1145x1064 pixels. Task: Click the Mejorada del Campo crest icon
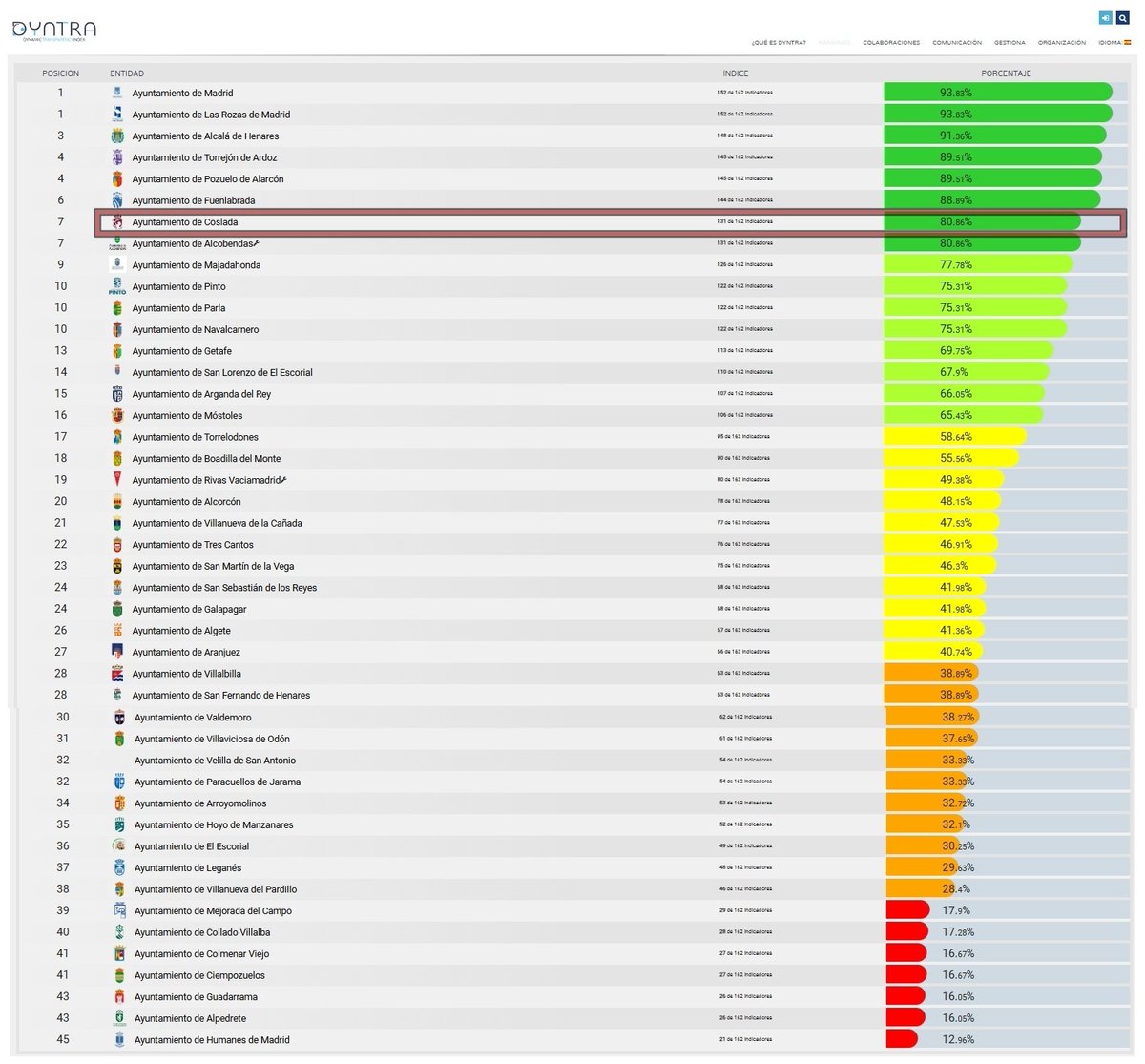119,910
